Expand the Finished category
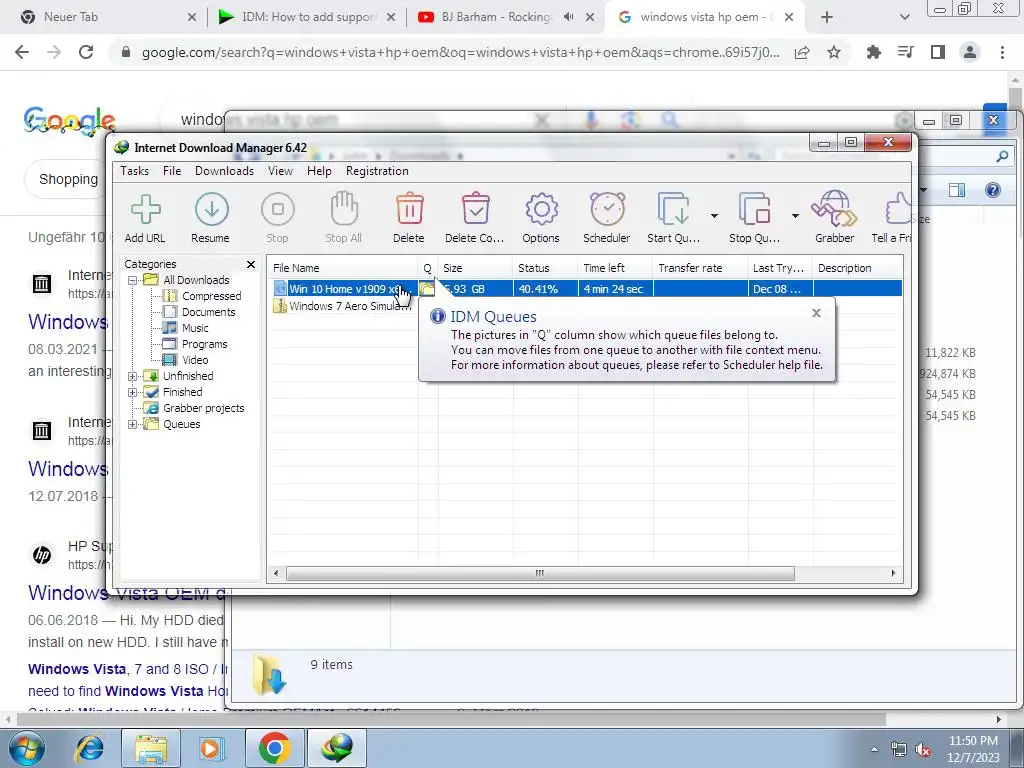1024x768 pixels. pos(133,392)
